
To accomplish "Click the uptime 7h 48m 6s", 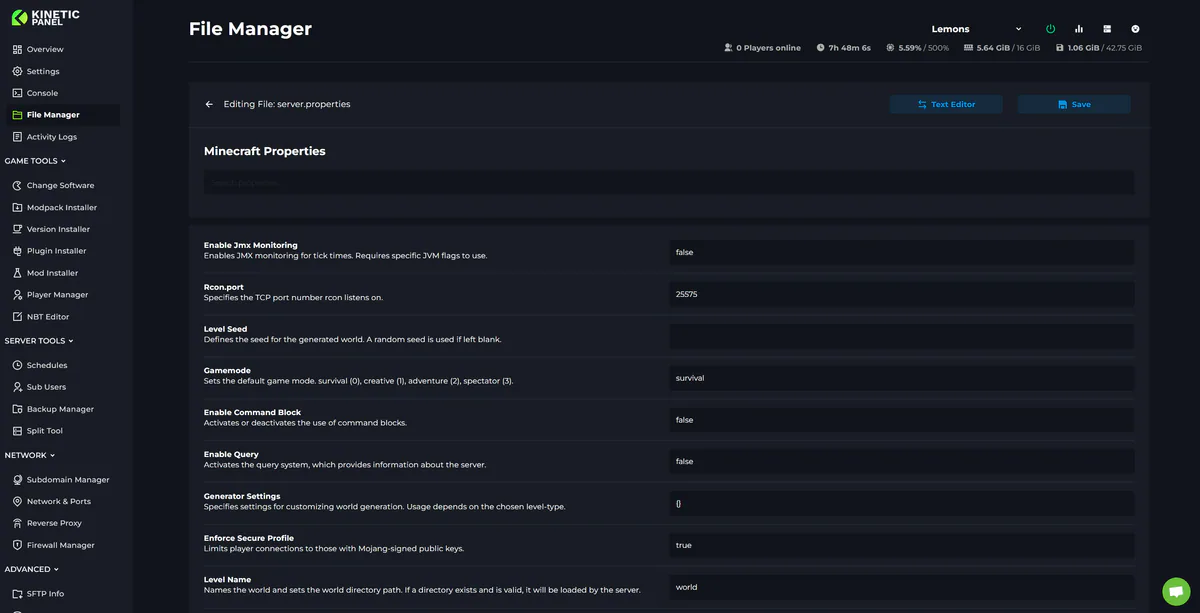I will 843,48.
